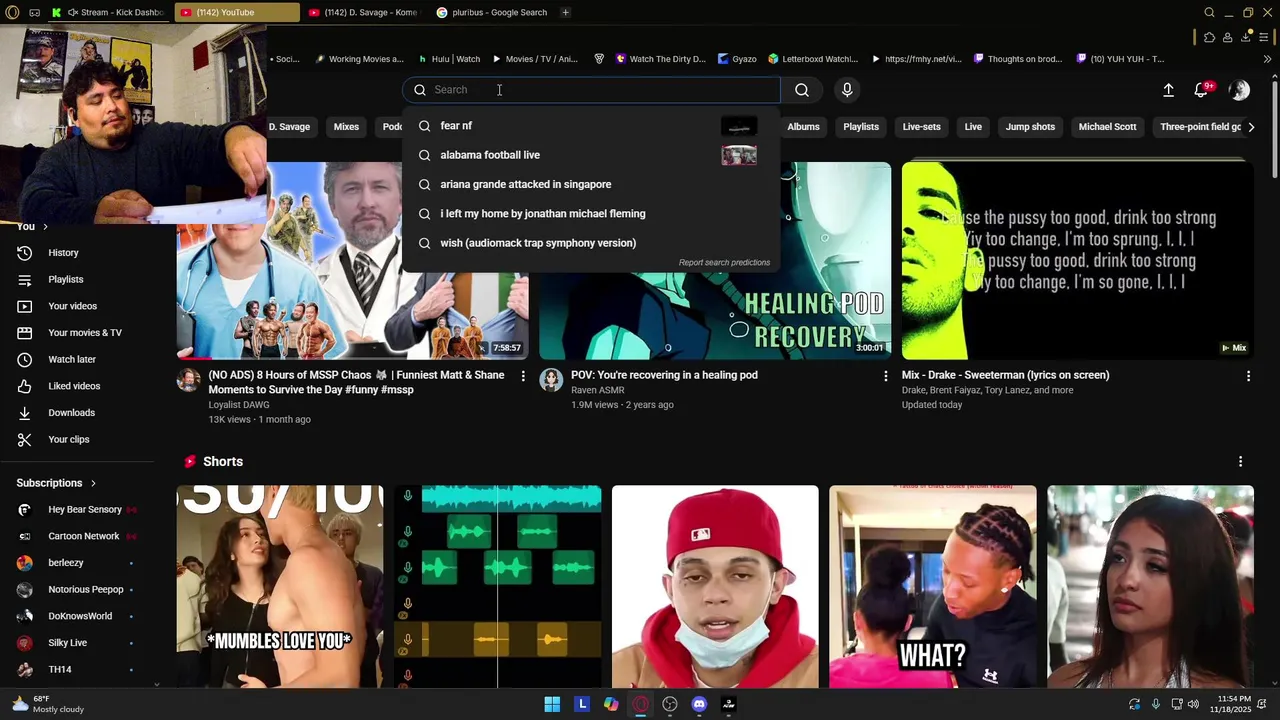Show more bookmarks overflow chevron
The image size is (1280, 720).
(x=1268, y=59)
